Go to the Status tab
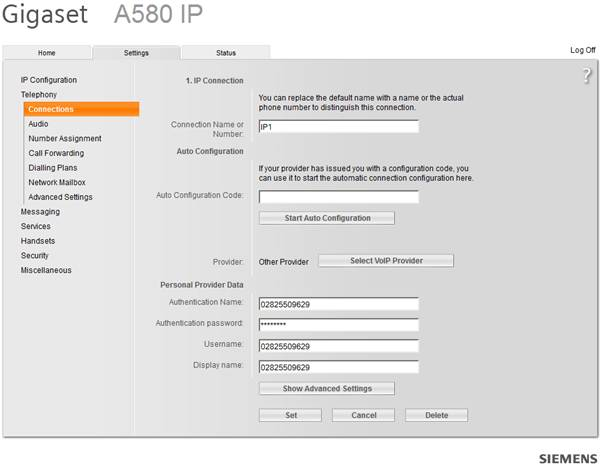The height and width of the screenshot is (467, 601). (x=226, y=53)
